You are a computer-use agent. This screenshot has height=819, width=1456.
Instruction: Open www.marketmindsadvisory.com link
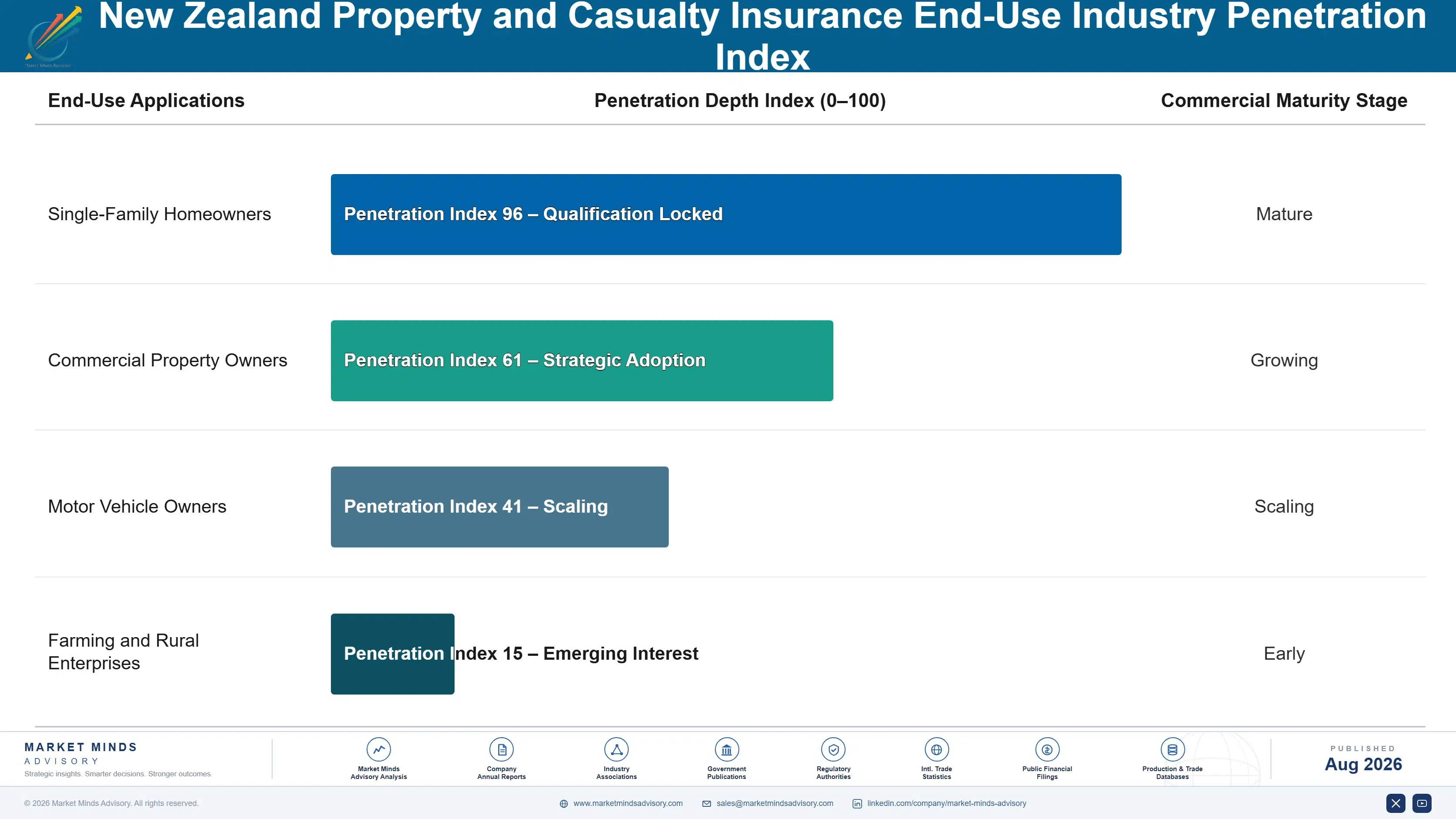point(628,803)
